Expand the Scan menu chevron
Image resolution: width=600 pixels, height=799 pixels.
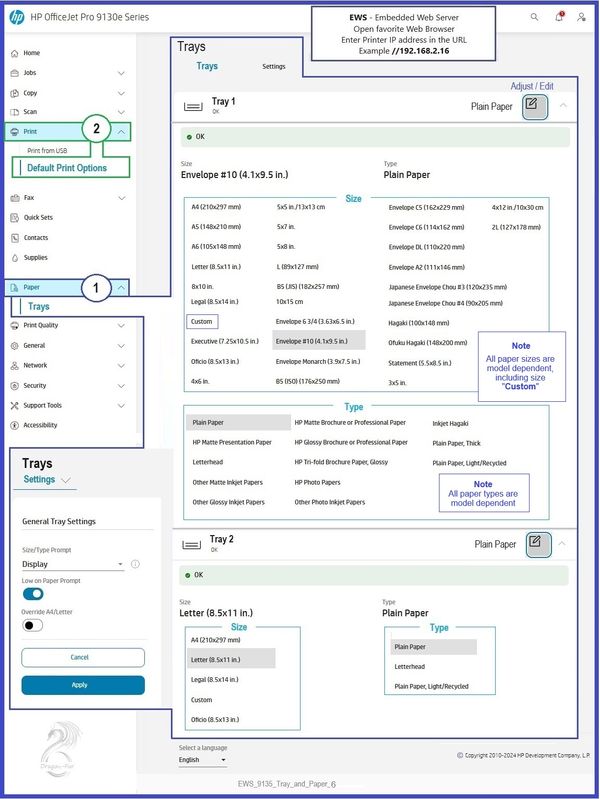pos(121,112)
